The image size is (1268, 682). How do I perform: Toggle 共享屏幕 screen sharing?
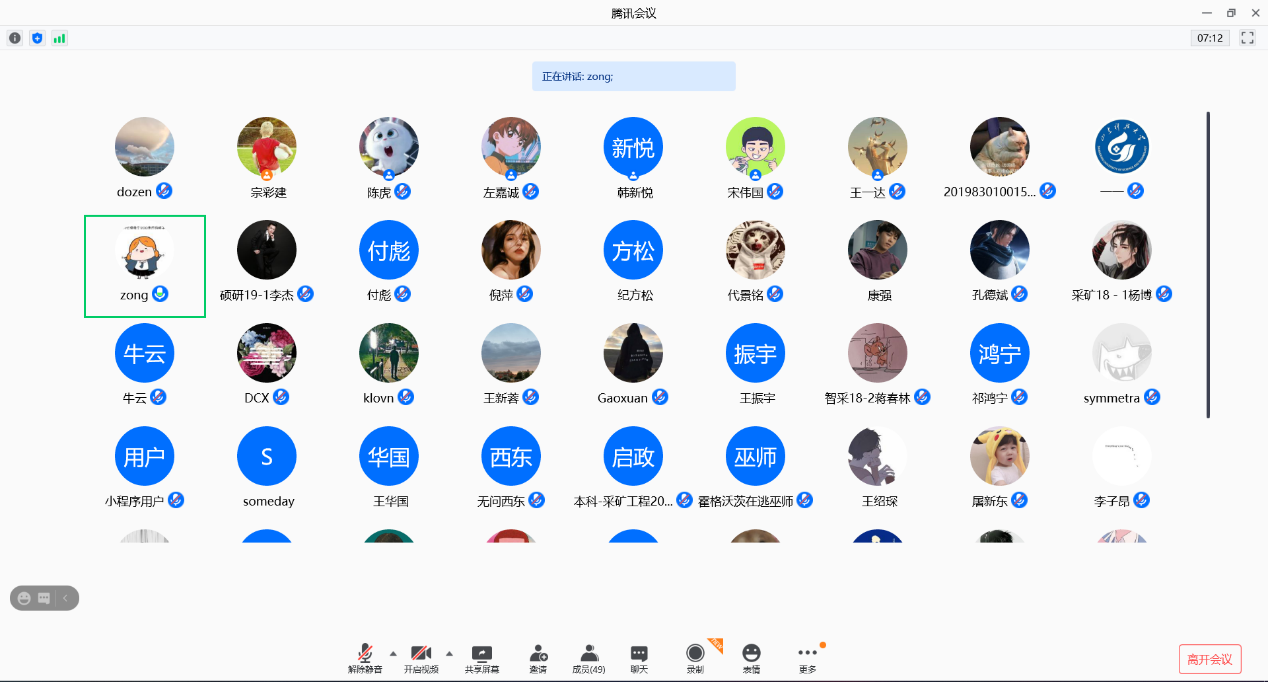tap(482, 658)
